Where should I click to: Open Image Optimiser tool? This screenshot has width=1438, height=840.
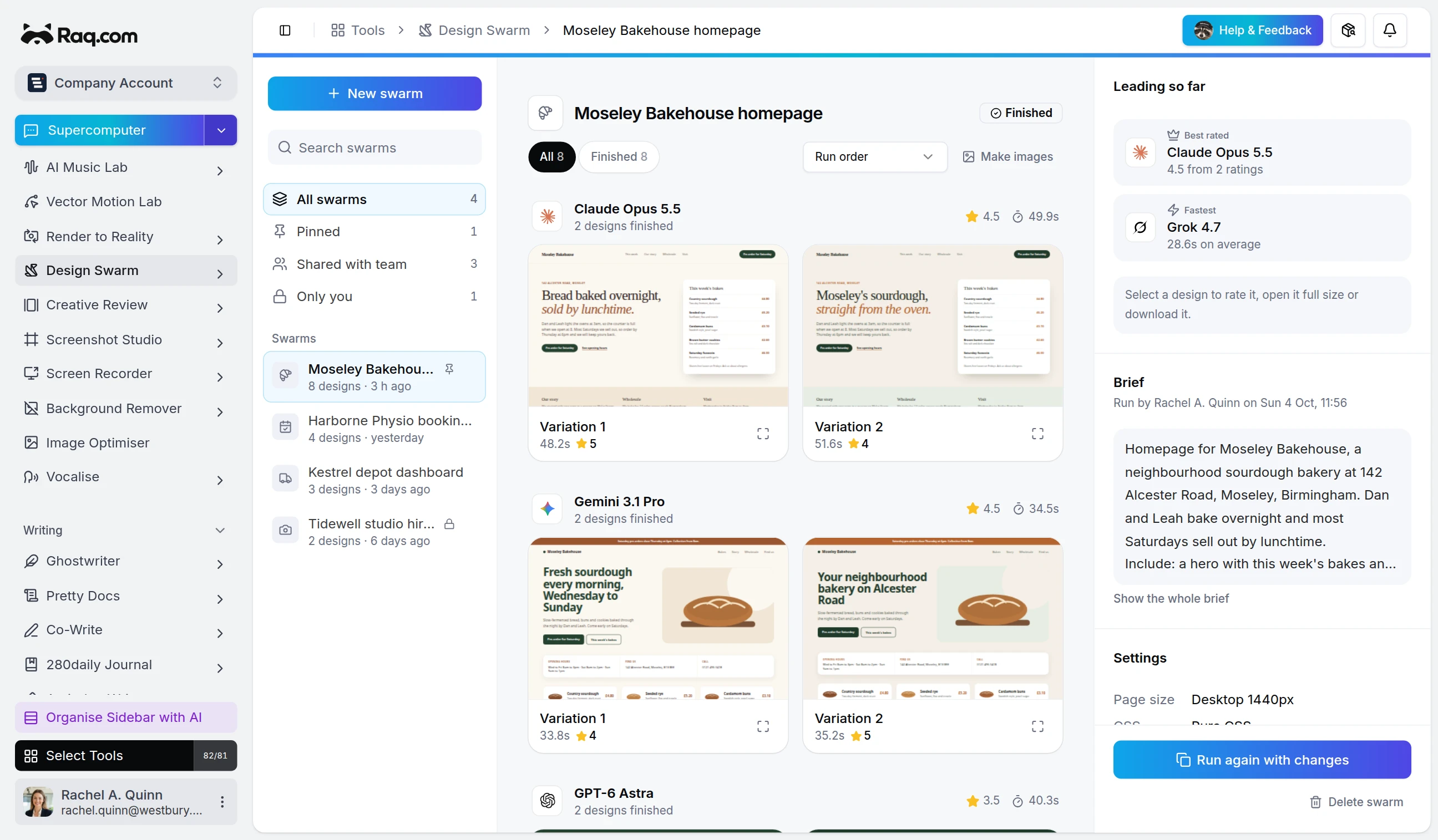(125, 442)
